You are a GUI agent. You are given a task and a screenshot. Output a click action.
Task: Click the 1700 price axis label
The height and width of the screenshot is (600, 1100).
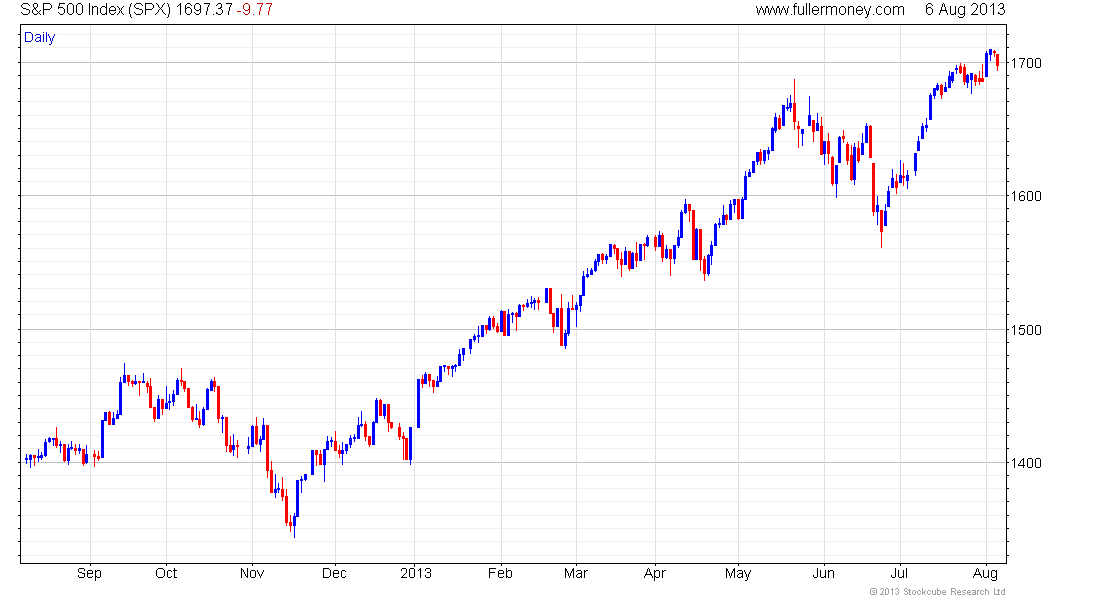tap(1026, 63)
